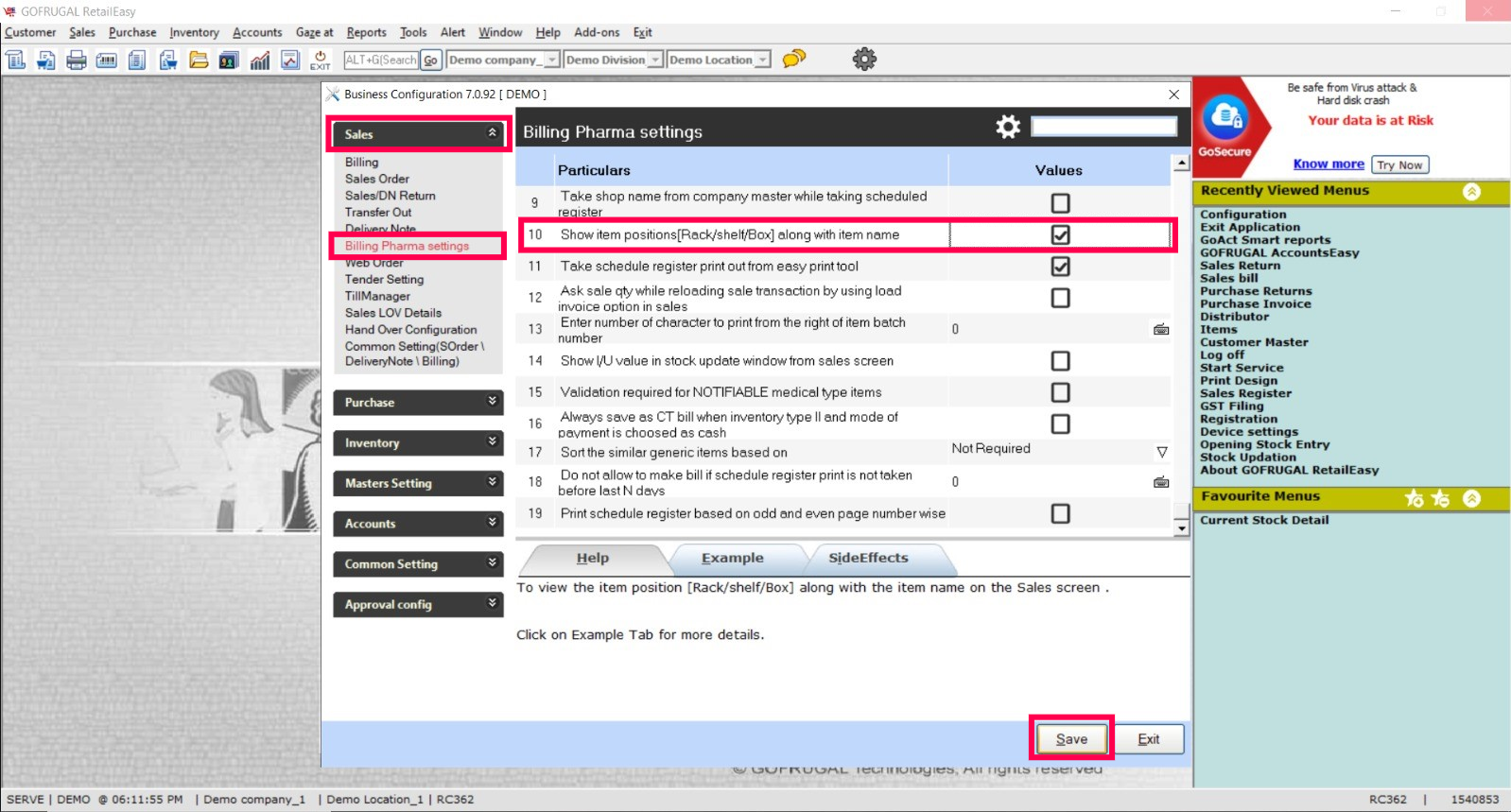This screenshot has width=1511, height=812.
Task: Click the EXIT power icon in toolbar
Action: click(x=321, y=60)
